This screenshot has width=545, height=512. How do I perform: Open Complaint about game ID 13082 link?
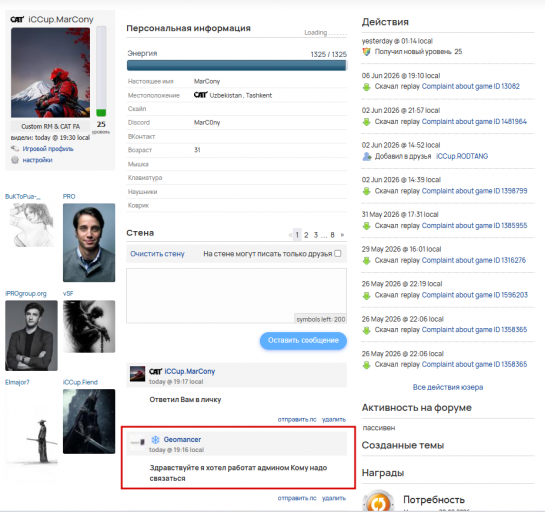point(471,87)
